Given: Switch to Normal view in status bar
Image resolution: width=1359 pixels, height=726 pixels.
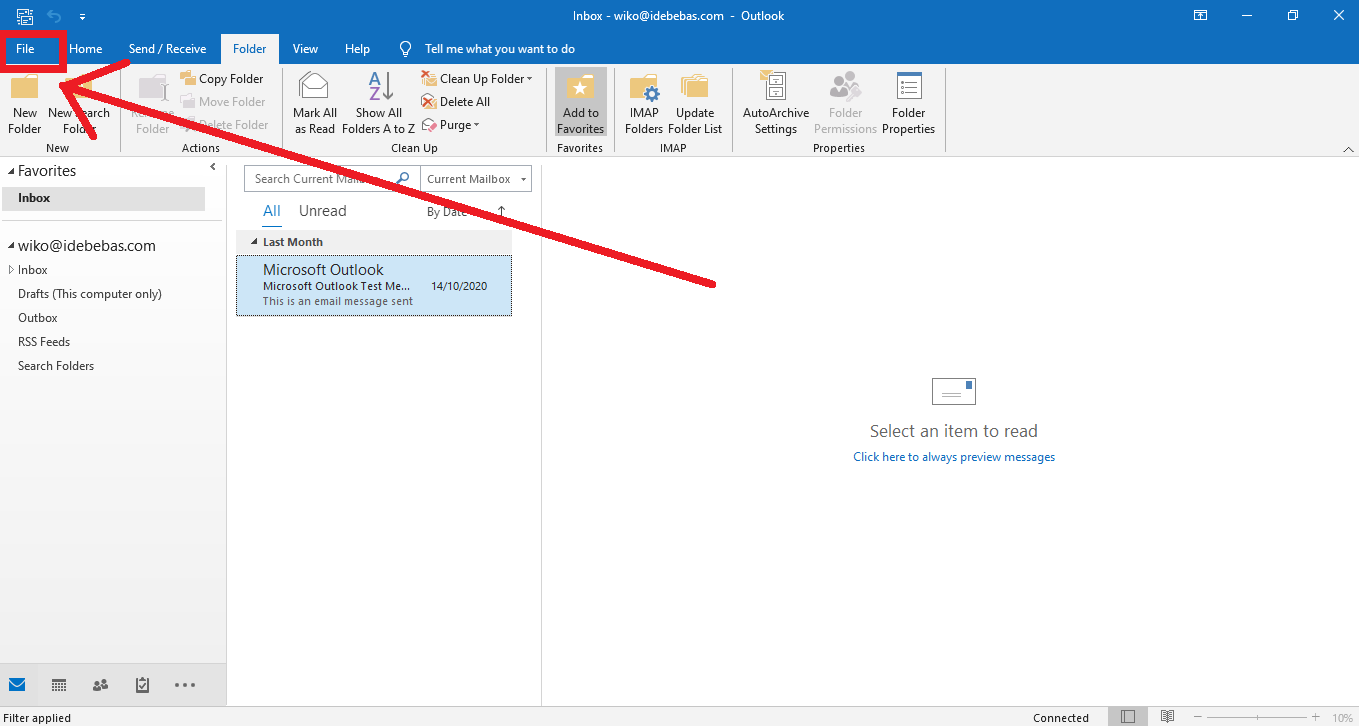Looking at the screenshot, I should [x=1128, y=717].
